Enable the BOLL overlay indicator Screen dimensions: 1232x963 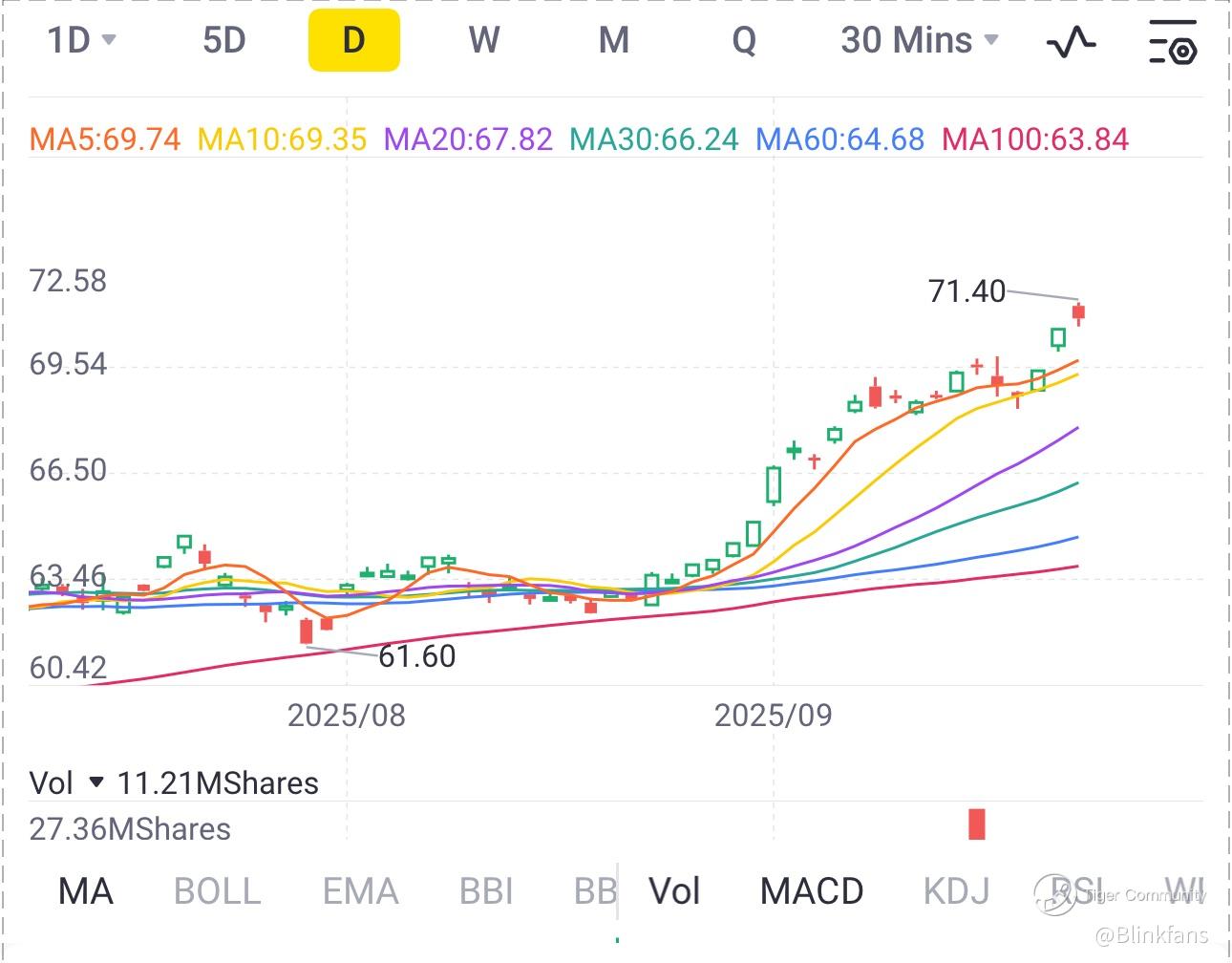point(218,891)
